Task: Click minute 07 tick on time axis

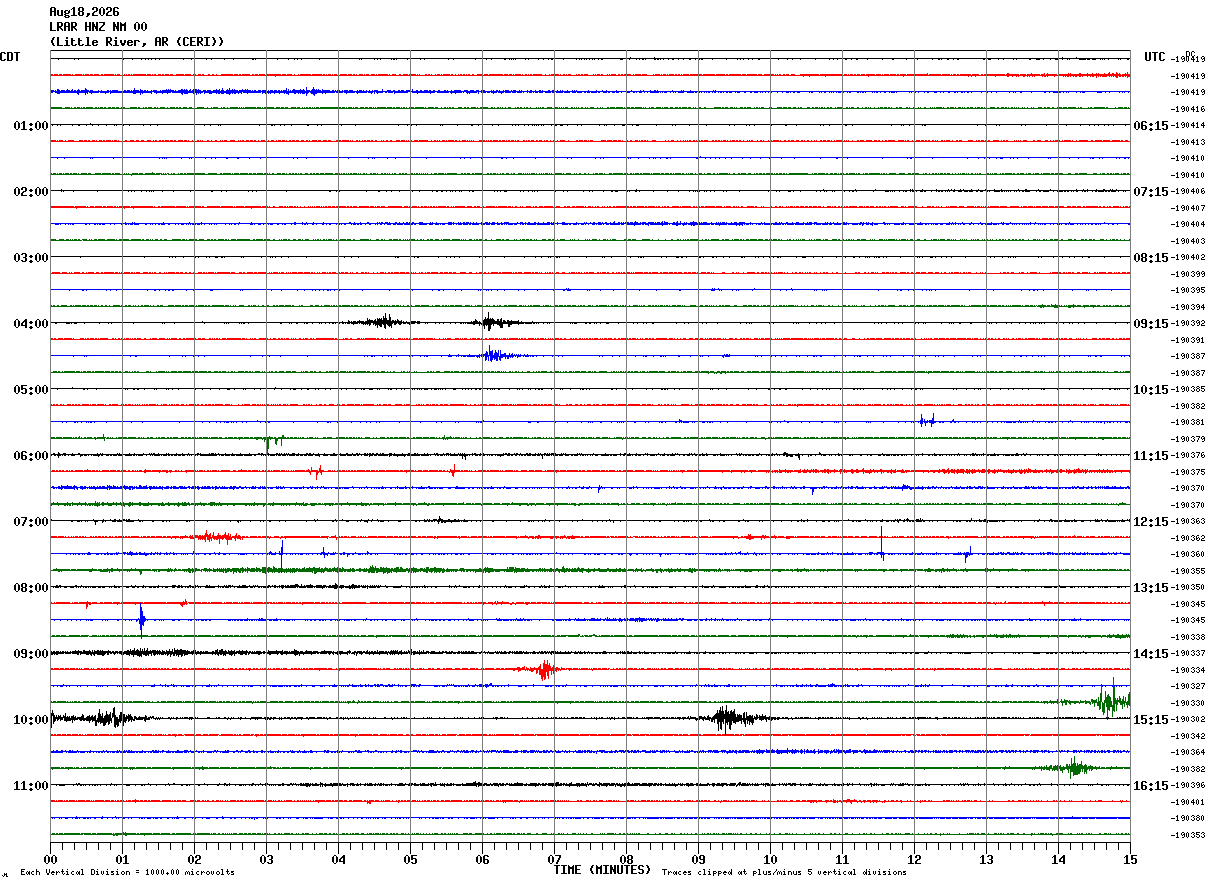Action: tap(554, 859)
